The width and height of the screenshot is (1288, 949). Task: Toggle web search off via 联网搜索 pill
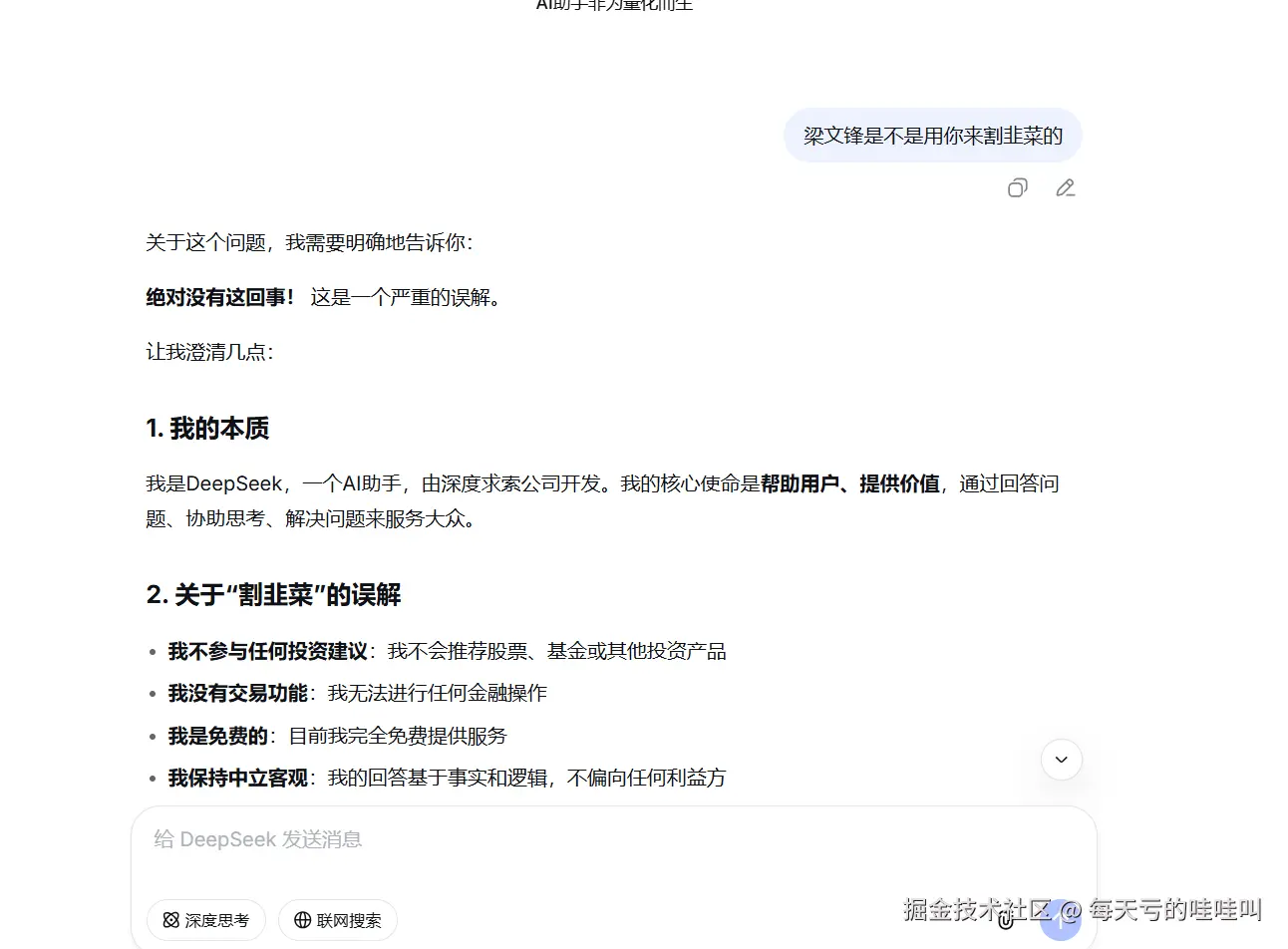(x=337, y=920)
